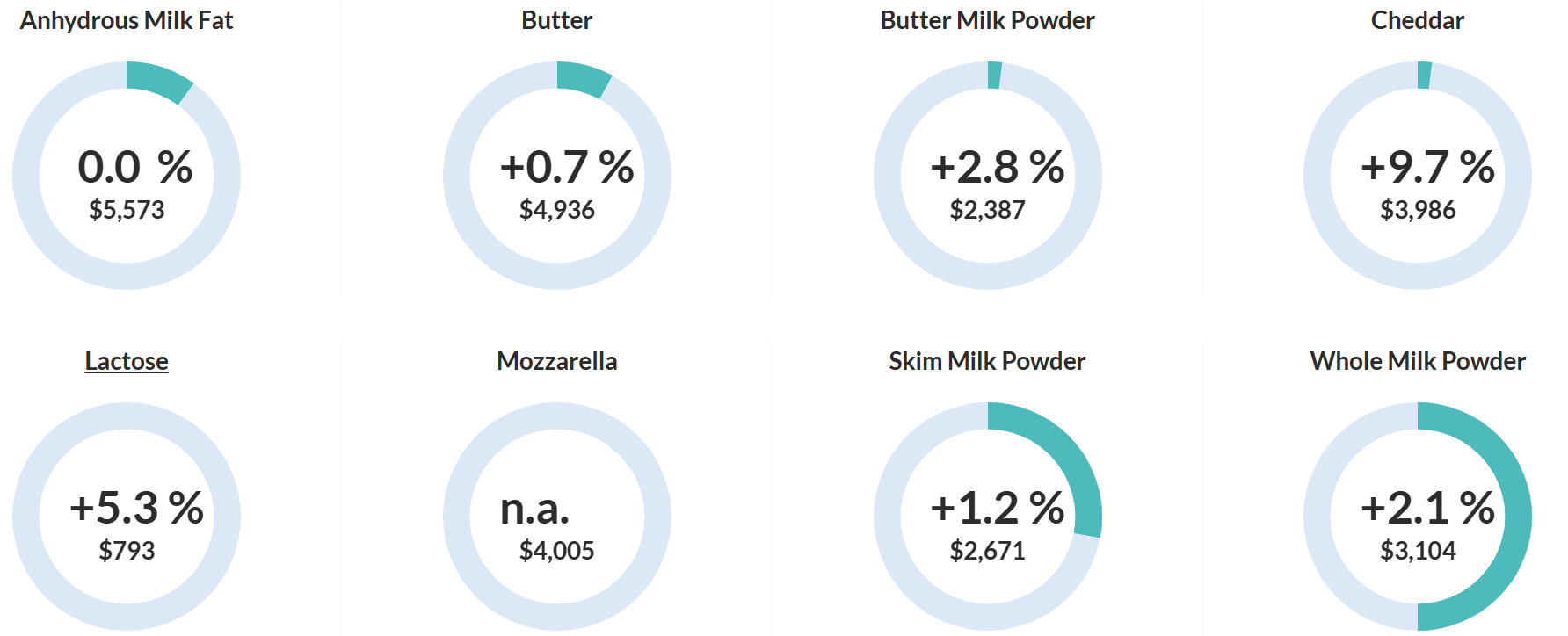1568x636 pixels.
Task: Click the Butter Milk Powder $2,387 price
Action: point(987,210)
